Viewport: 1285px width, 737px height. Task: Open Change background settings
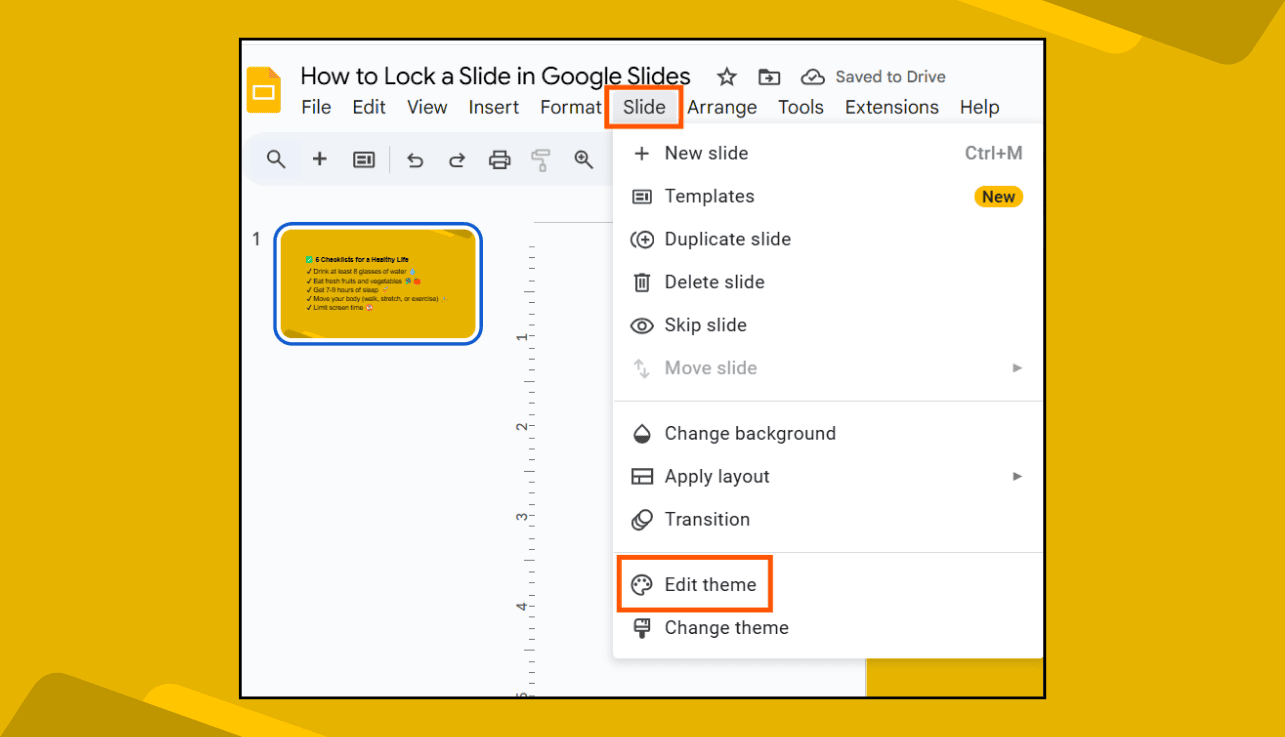point(750,433)
